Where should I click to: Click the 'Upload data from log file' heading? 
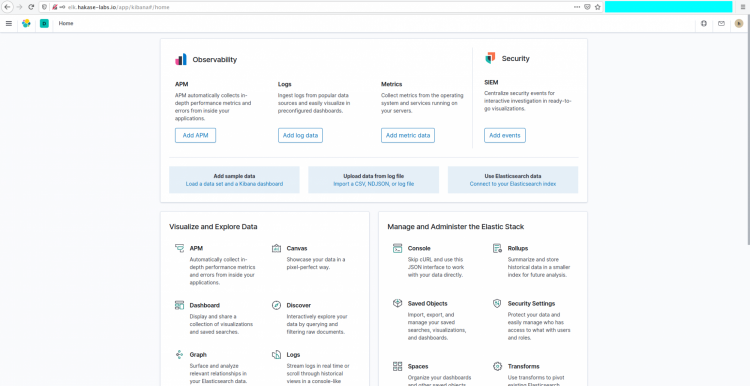(x=374, y=176)
